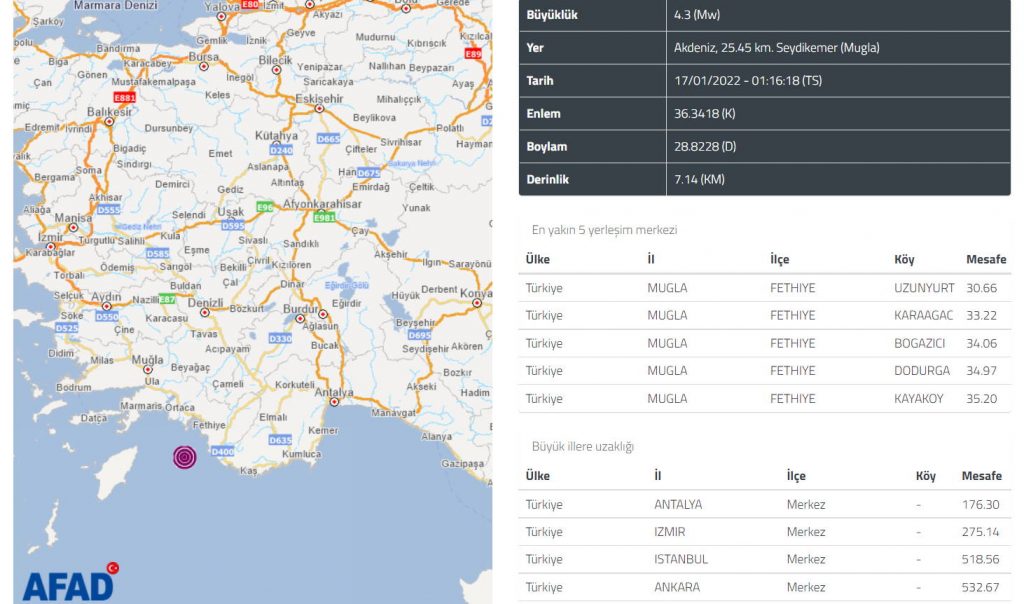Click the Derinlik value 7.14 (KM)

click(x=699, y=180)
